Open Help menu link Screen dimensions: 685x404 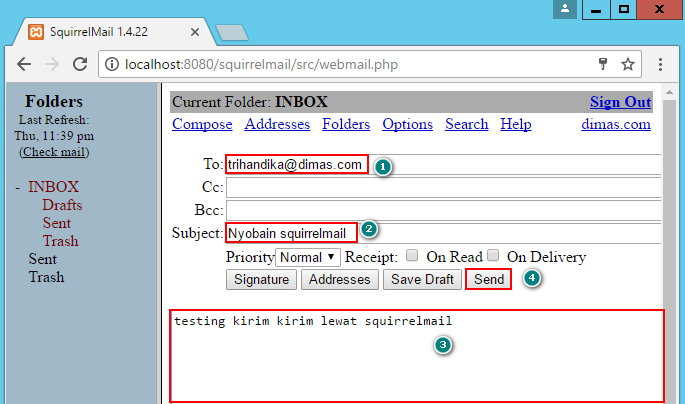pyautogui.click(x=516, y=124)
